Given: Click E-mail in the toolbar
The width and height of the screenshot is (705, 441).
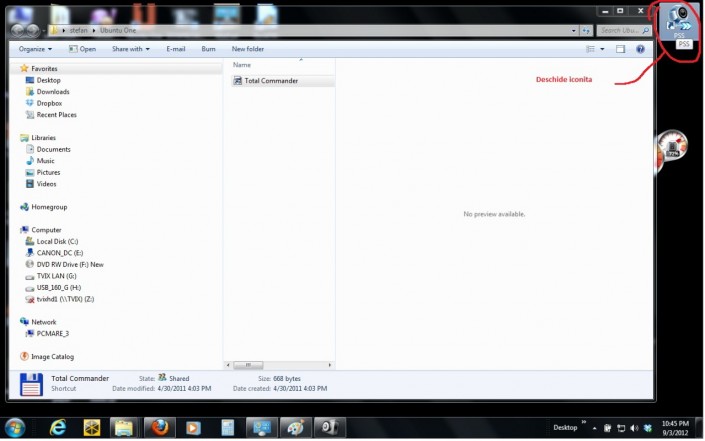Looking at the screenshot, I should click(176, 48).
